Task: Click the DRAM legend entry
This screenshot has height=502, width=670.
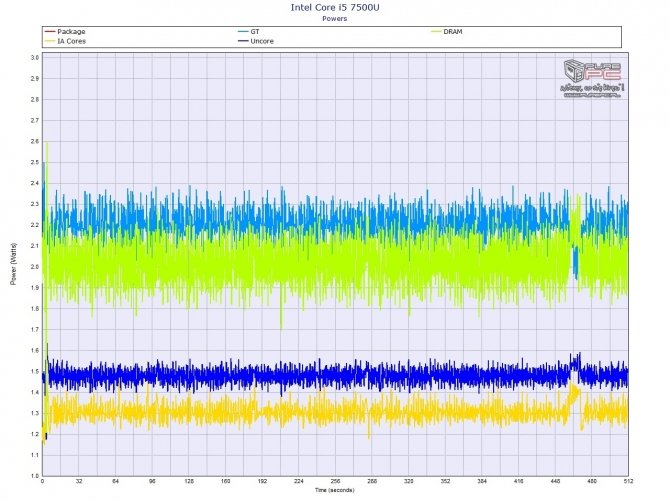Action: click(x=447, y=32)
